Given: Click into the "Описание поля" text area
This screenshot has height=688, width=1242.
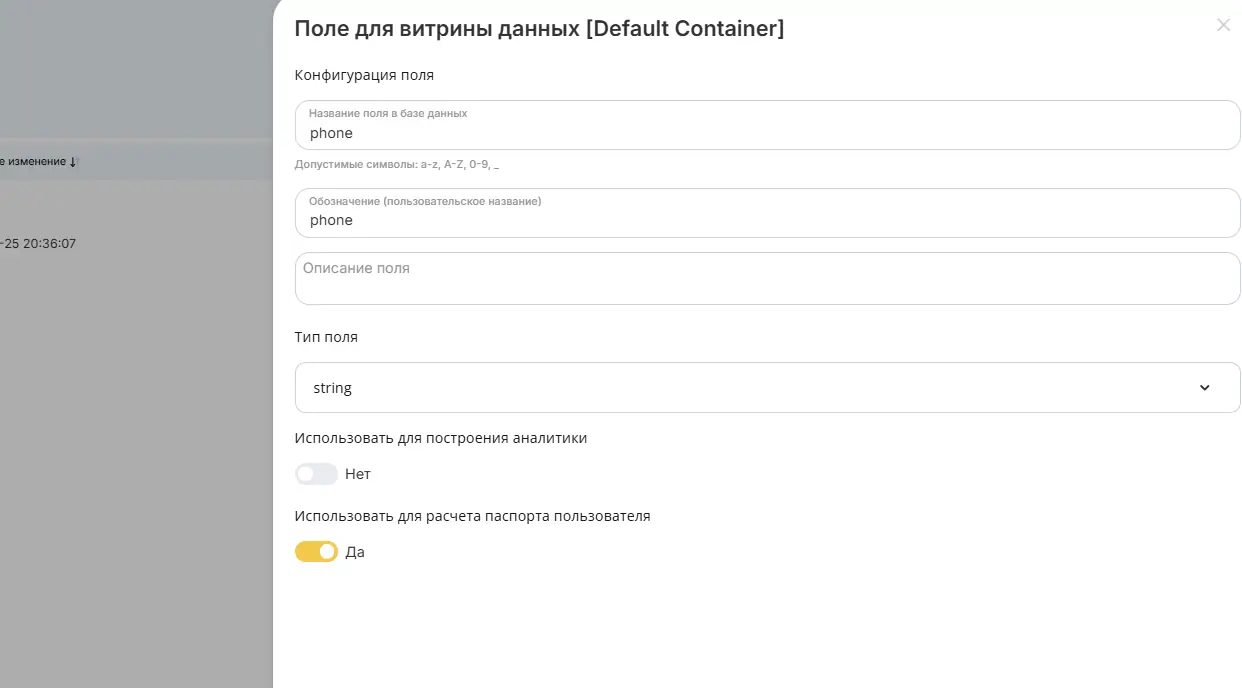Looking at the screenshot, I should [x=767, y=278].
